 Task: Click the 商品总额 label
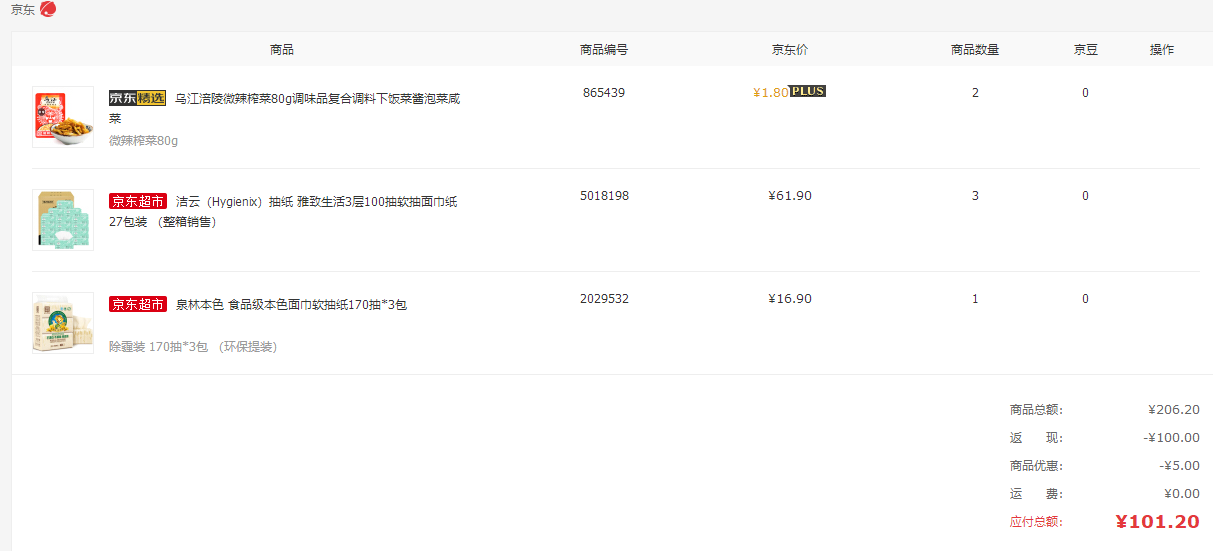pos(1036,409)
